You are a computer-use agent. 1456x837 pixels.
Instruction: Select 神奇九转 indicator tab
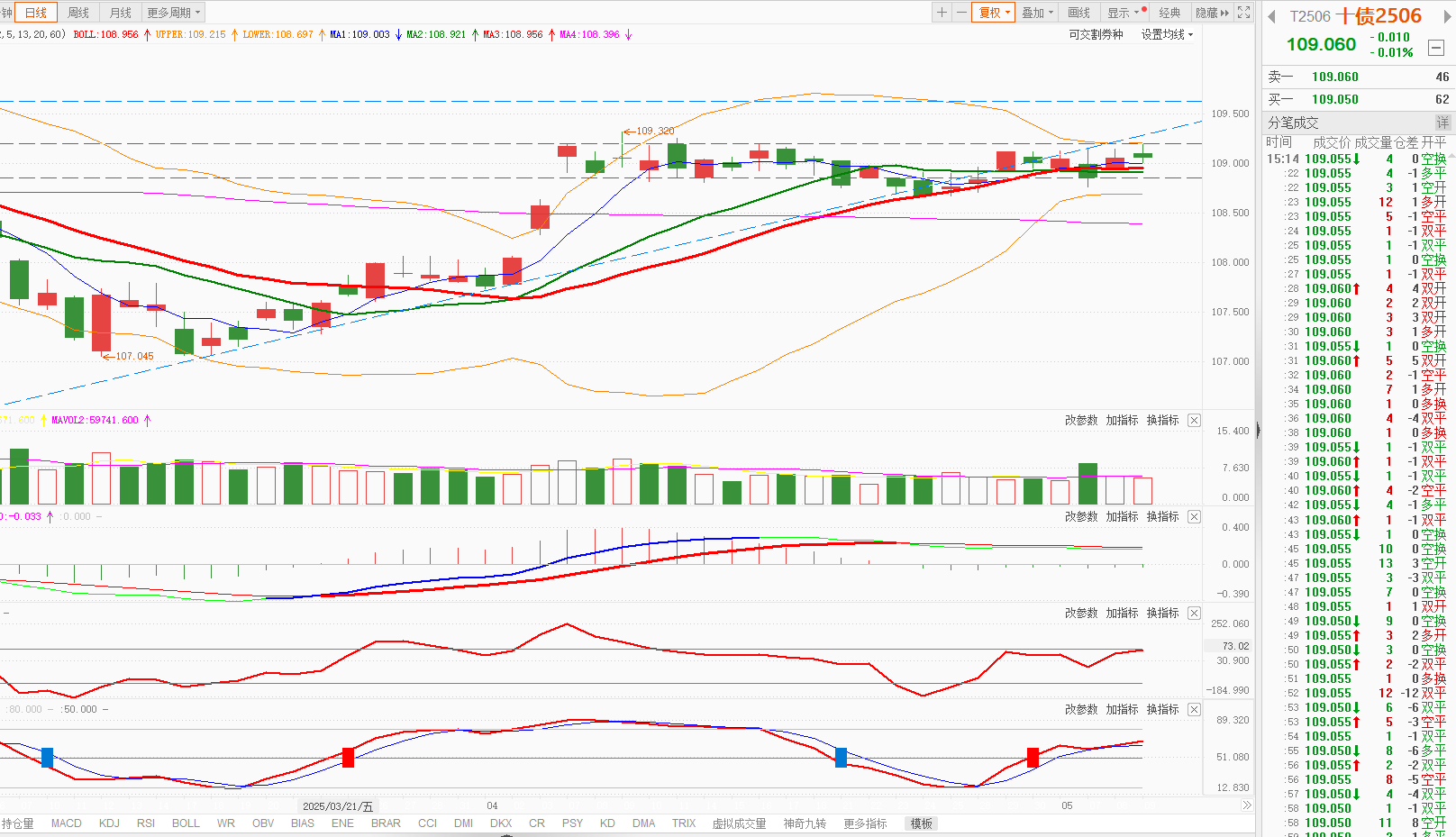pyautogui.click(x=805, y=823)
